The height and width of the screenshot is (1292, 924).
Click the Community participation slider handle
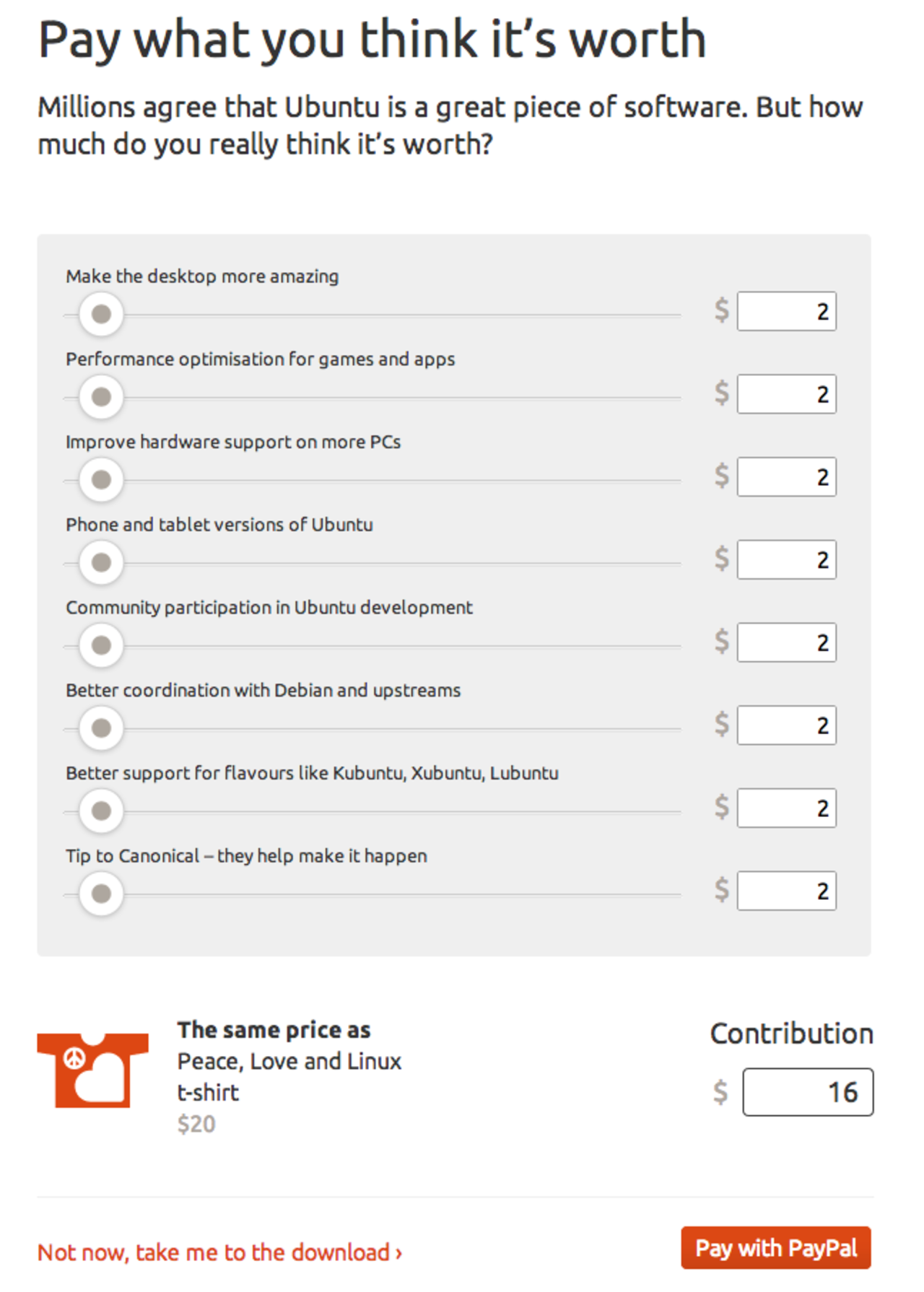click(101, 645)
